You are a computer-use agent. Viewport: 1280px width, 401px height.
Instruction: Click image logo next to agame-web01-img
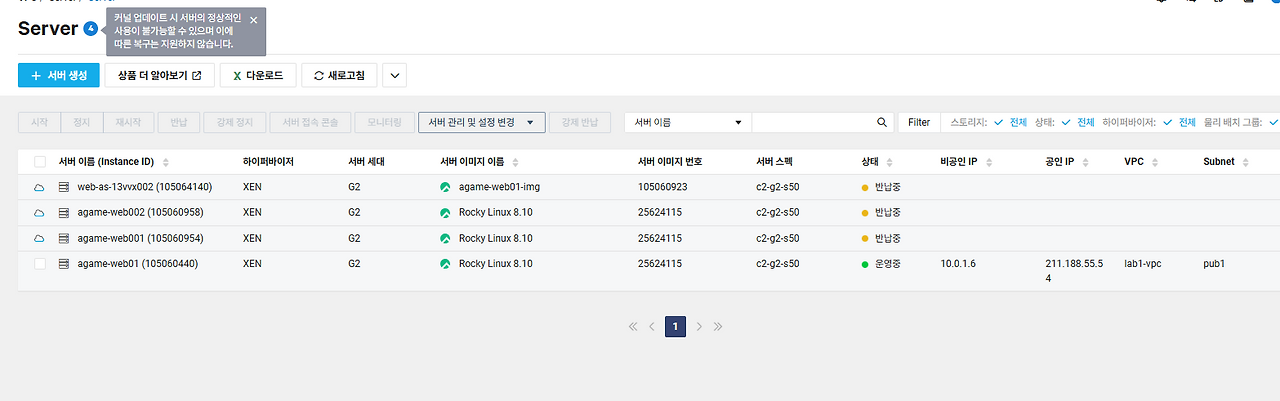(445, 187)
